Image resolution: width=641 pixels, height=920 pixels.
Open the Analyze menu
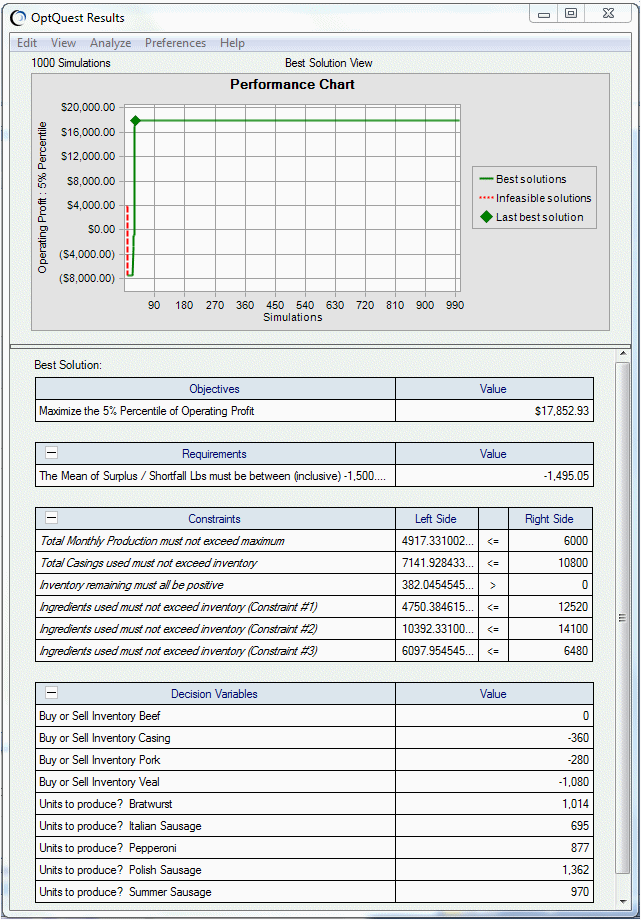[x=110, y=43]
